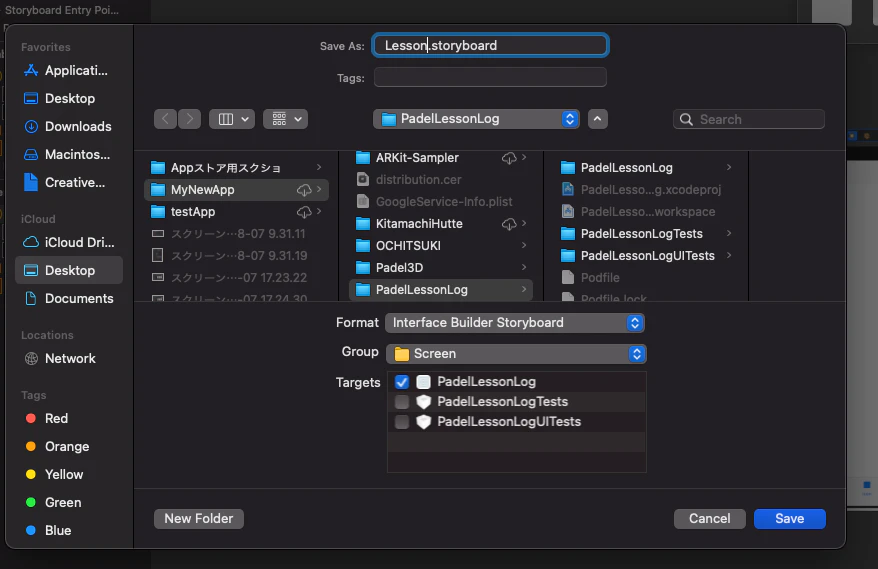Open PadelLessonLog location popup
This screenshot has width=878, height=569.
tap(477, 119)
